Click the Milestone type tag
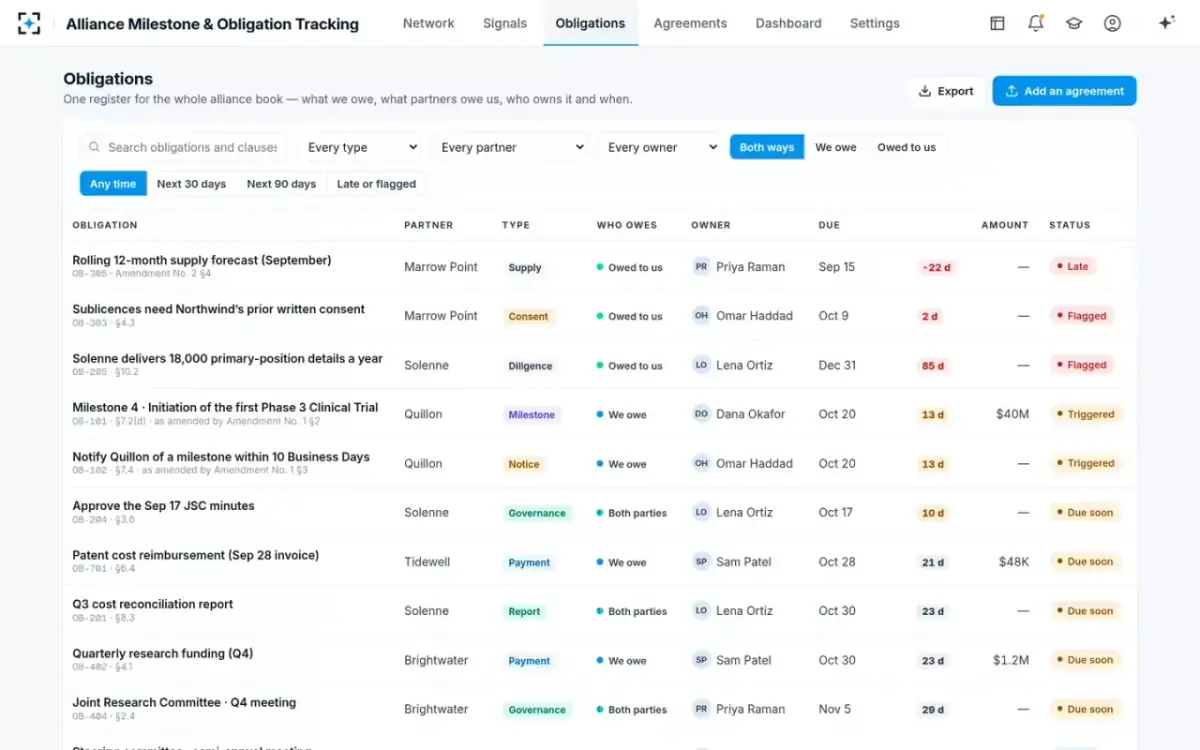The height and width of the screenshot is (750, 1200). (x=531, y=414)
